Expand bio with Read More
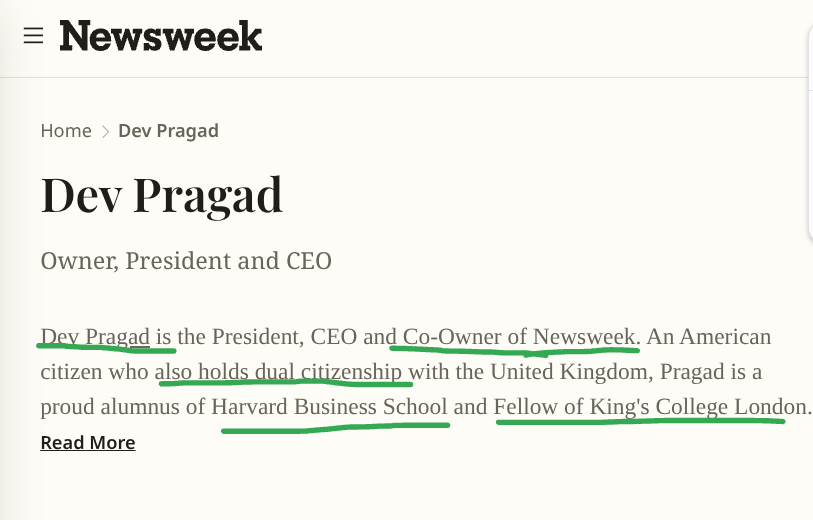The image size is (813, 520). (88, 442)
